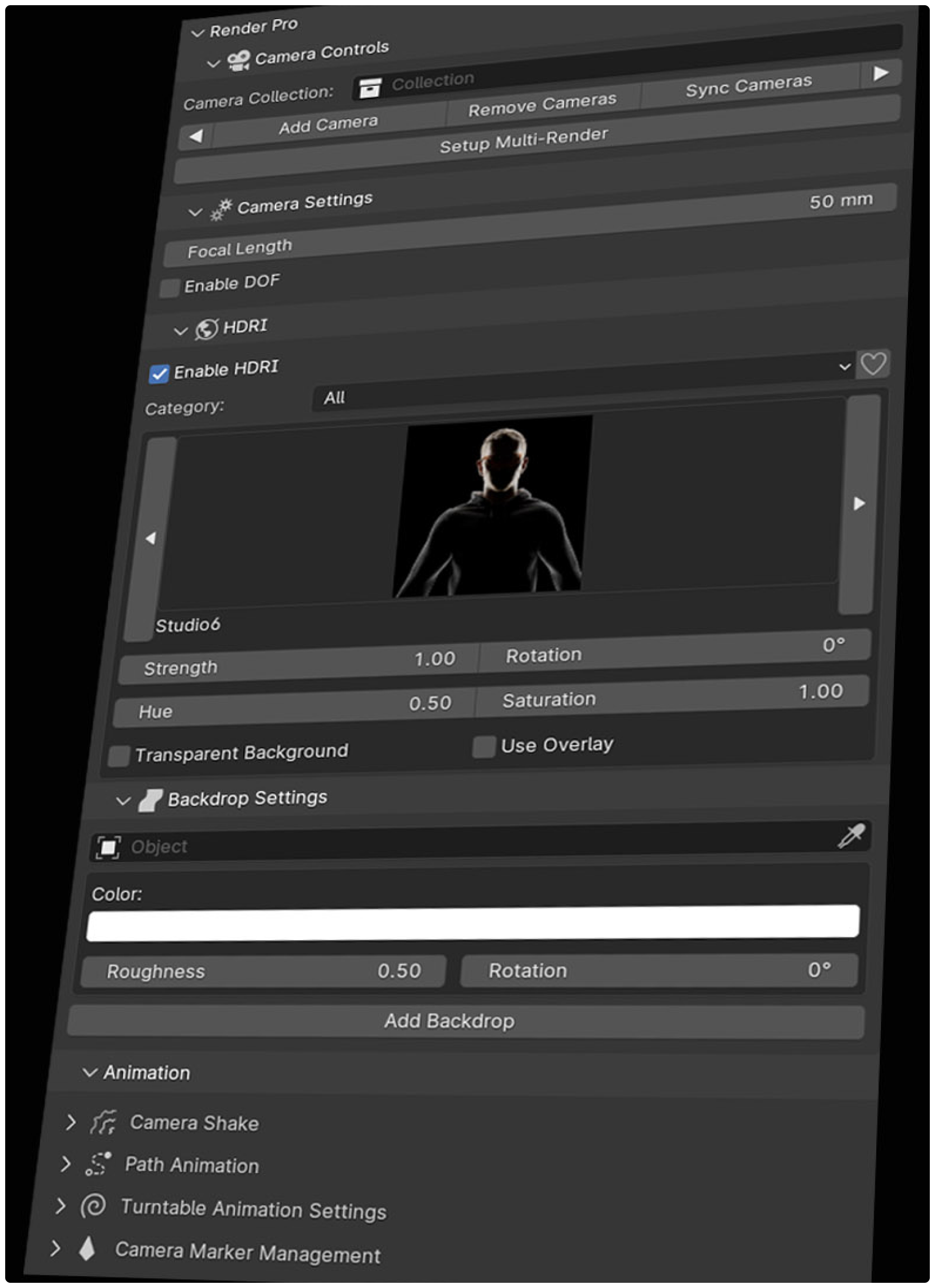Open the Category All dropdown
Screen dimensions: 935x1288
point(584,383)
